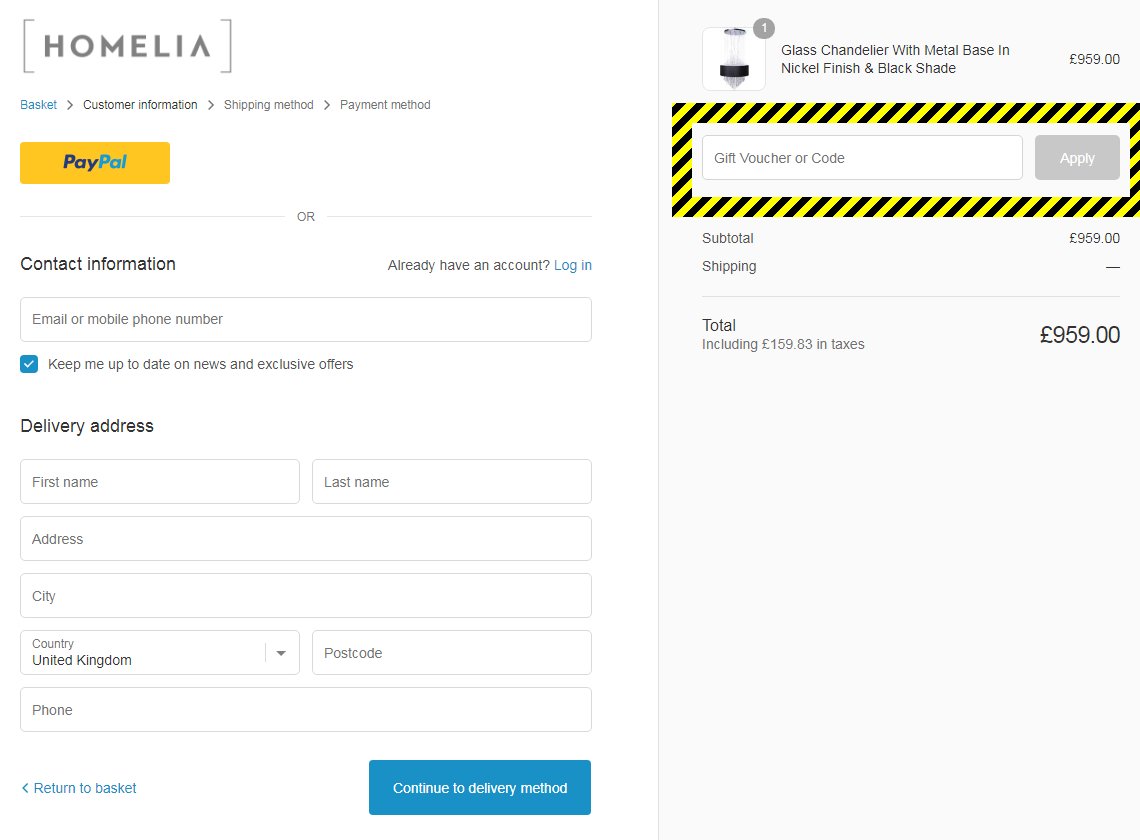Select Shipping method breadcrumb step

(268, 105)
